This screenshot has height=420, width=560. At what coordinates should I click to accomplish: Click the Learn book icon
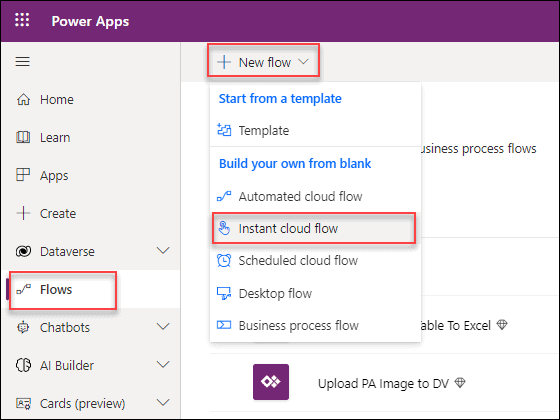[x=23, y=137]
